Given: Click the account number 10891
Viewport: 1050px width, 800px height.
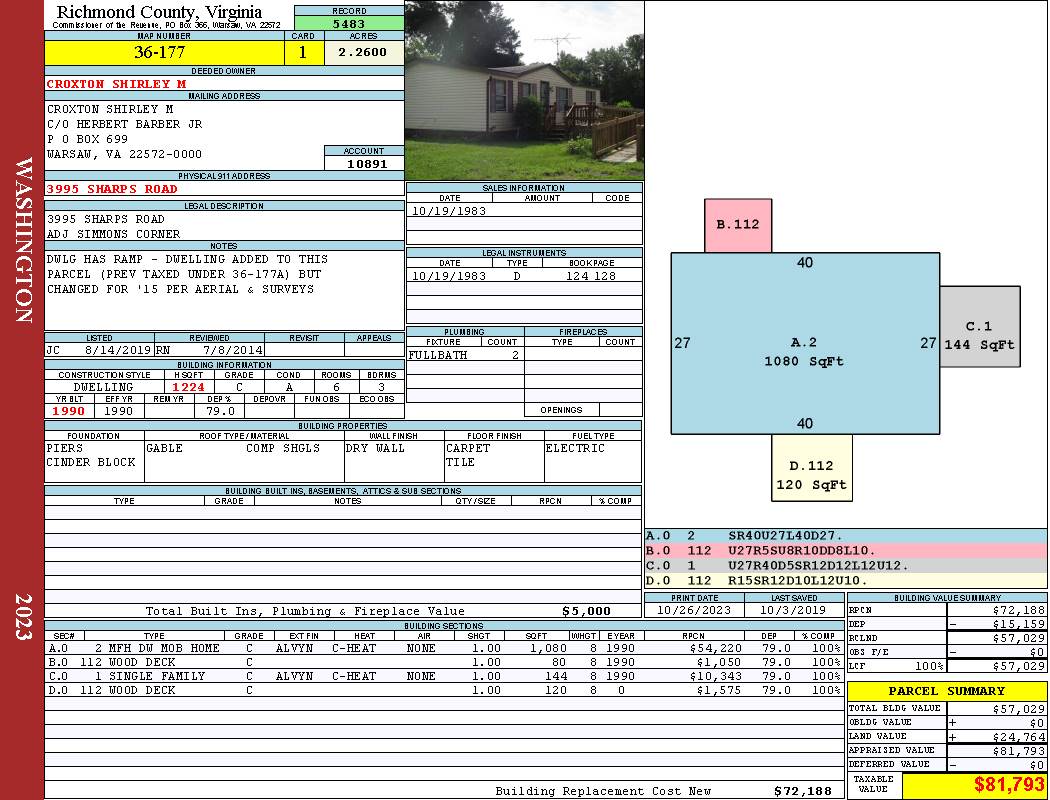Looking at the screenshot, I should [x=365, y=164].
